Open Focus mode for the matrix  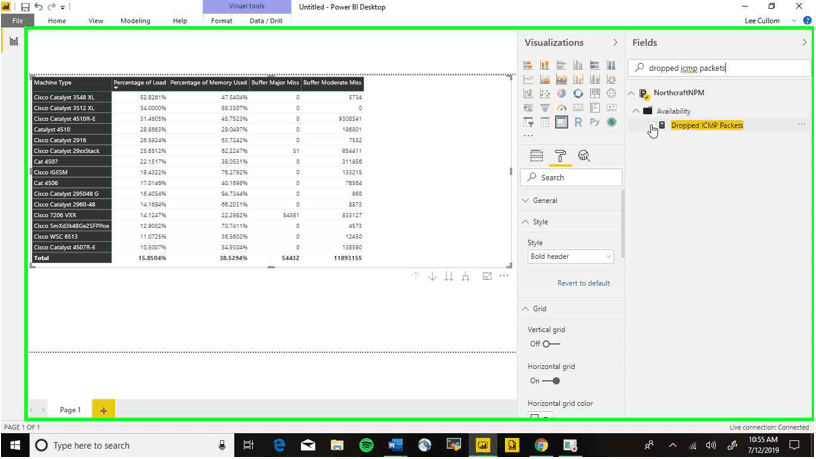tap(487, 276)
